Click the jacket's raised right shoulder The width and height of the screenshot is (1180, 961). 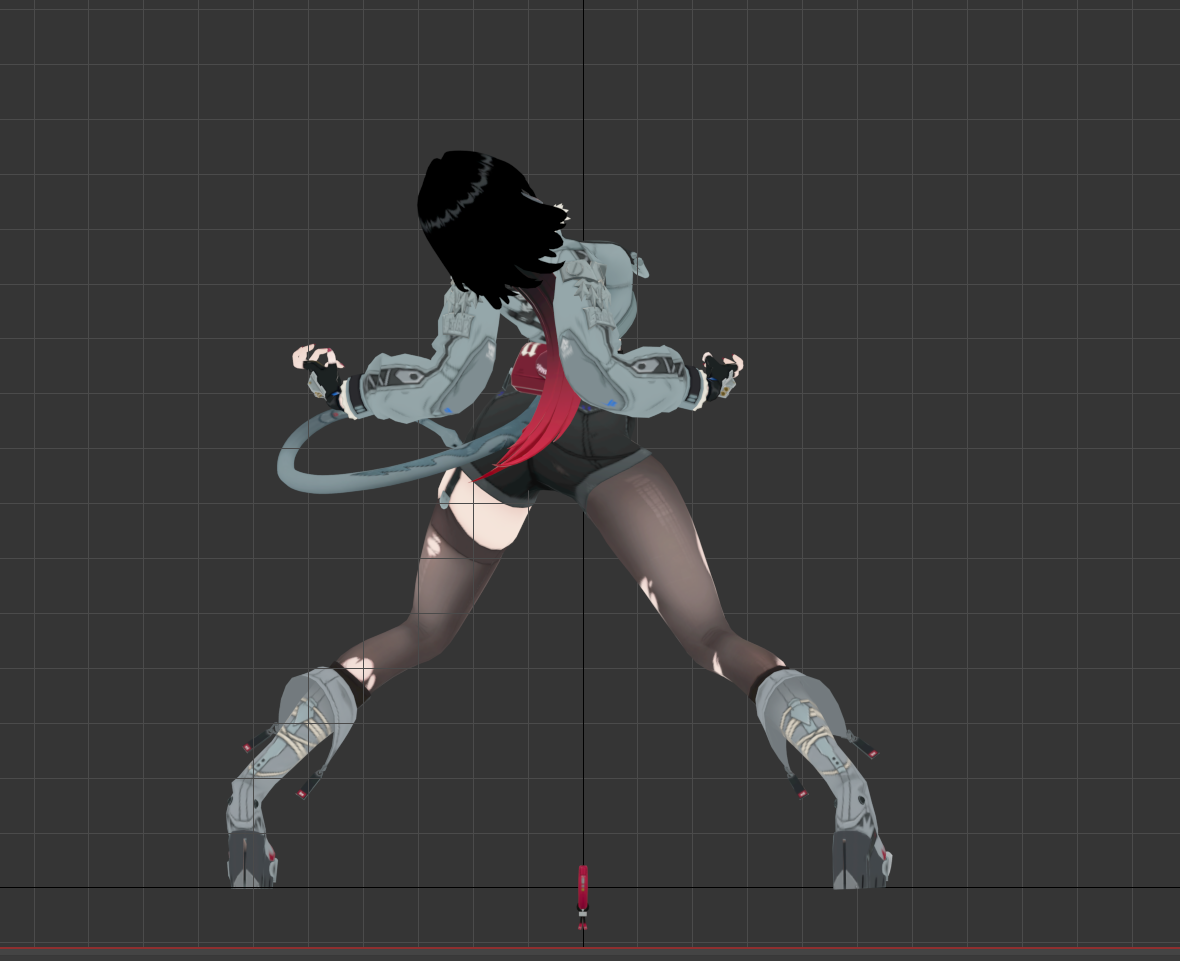click(610, 272)
